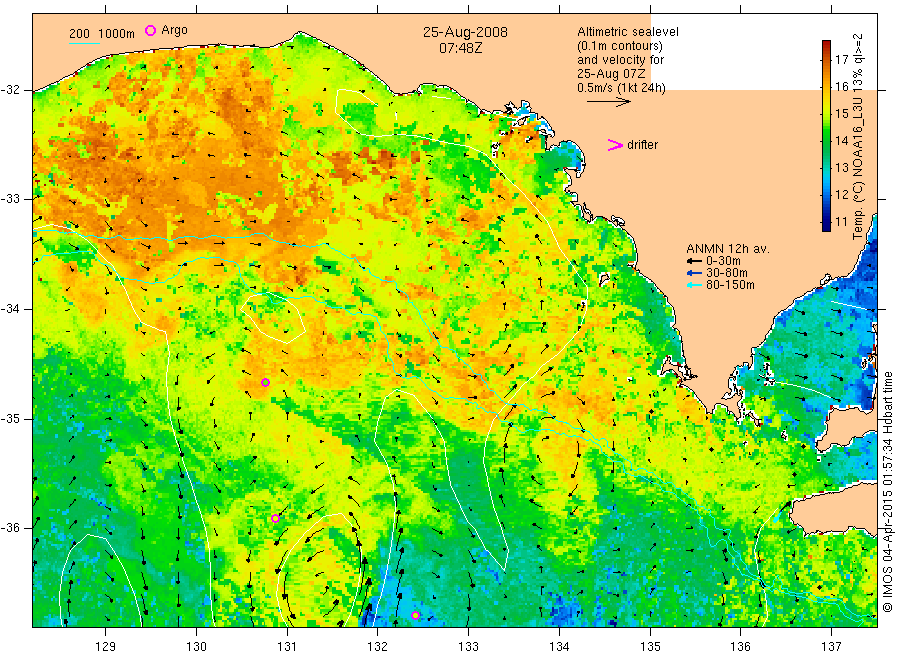Click the '0-30m' depth label
Viewport: 900px width, 660px height.
[x=723, y=261]
